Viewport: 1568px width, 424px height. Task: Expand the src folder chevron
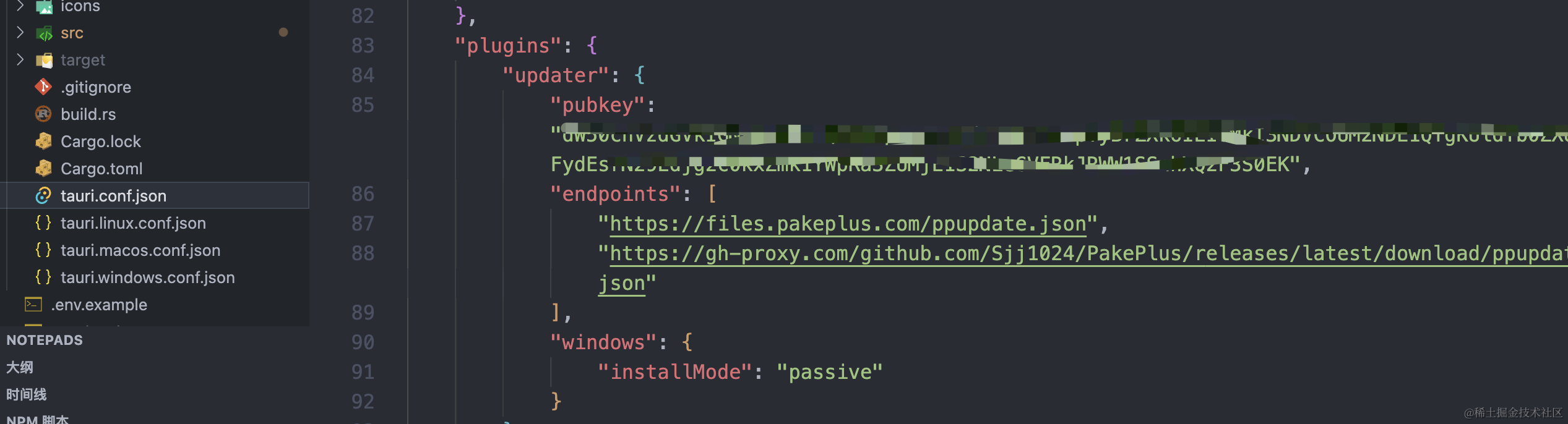coord(20,33)
